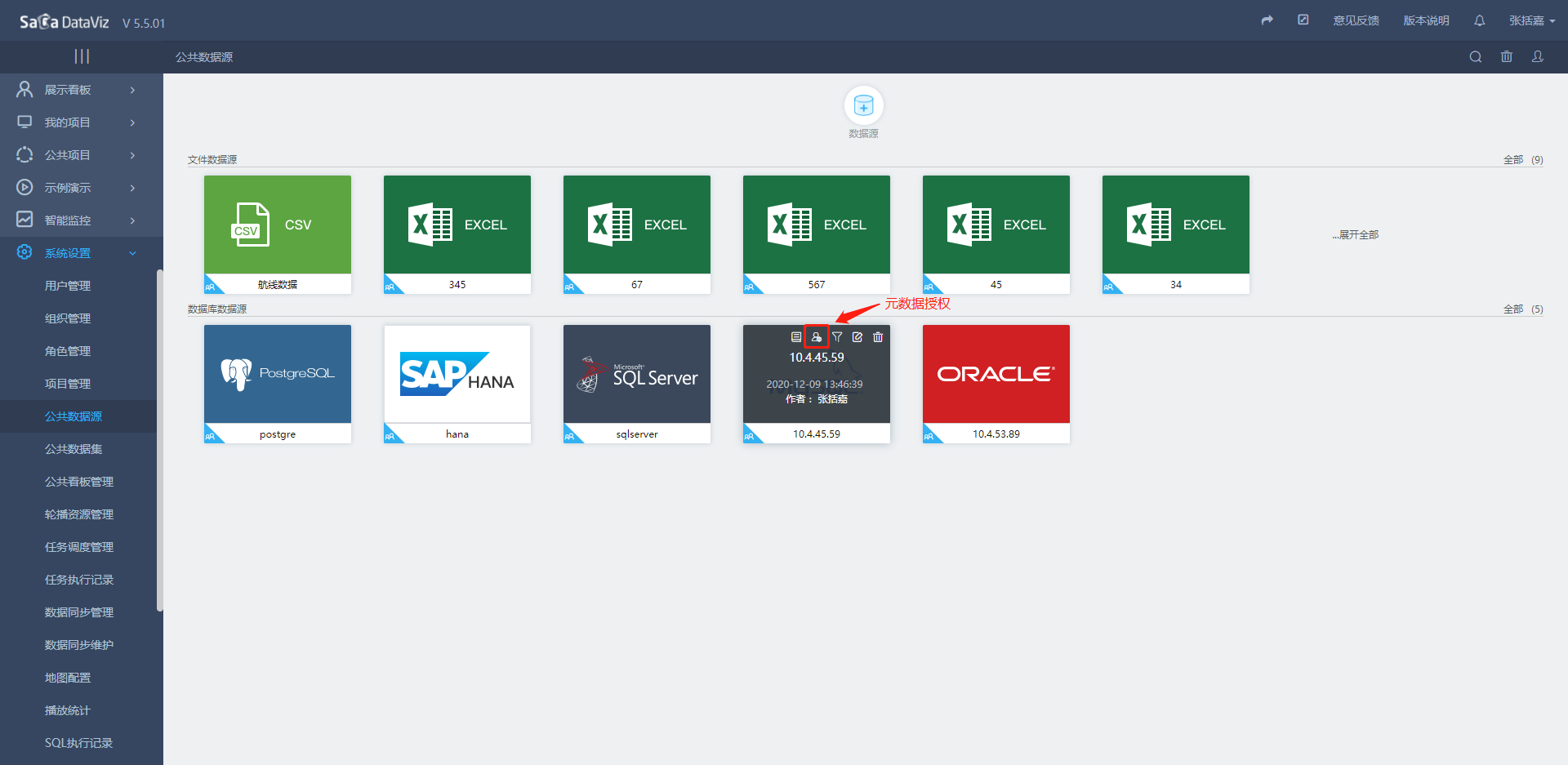Click the search icon in breadcrumb bar
This screenshot has width=1568, height=765.
1476,56
